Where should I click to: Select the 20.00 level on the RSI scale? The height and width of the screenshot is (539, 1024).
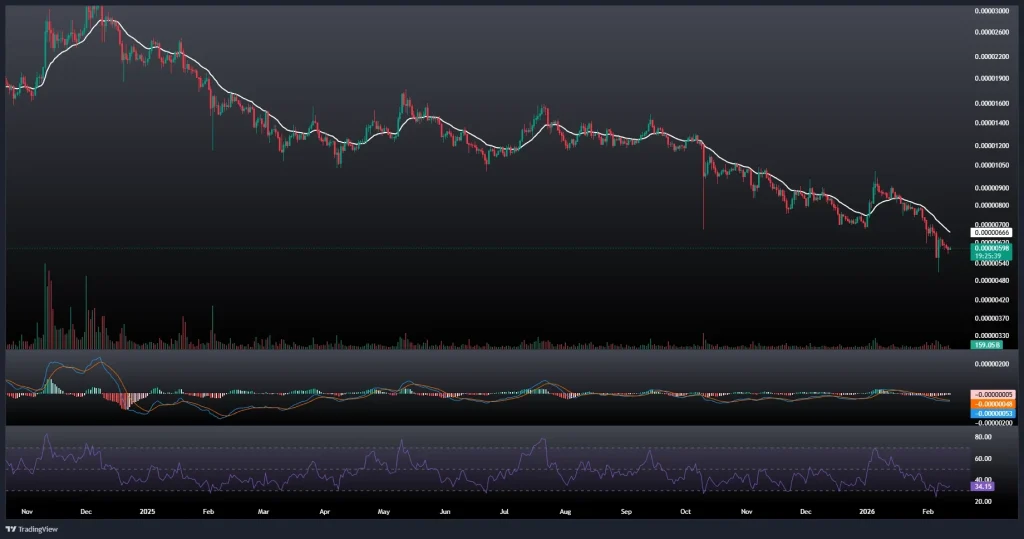(983, 501)
